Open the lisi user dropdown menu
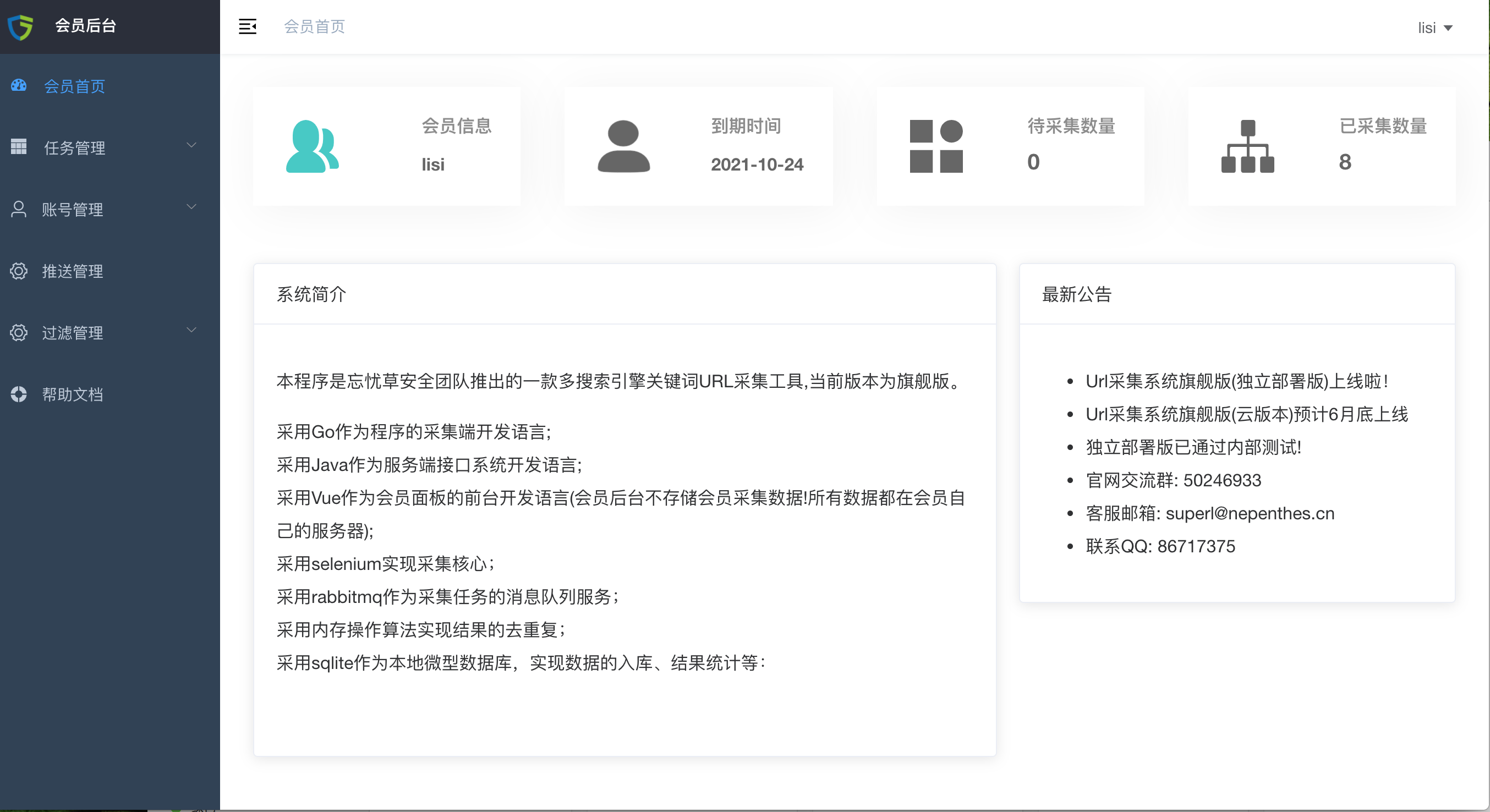The height and width of the screenshot is (812, 1490). 1434,28
